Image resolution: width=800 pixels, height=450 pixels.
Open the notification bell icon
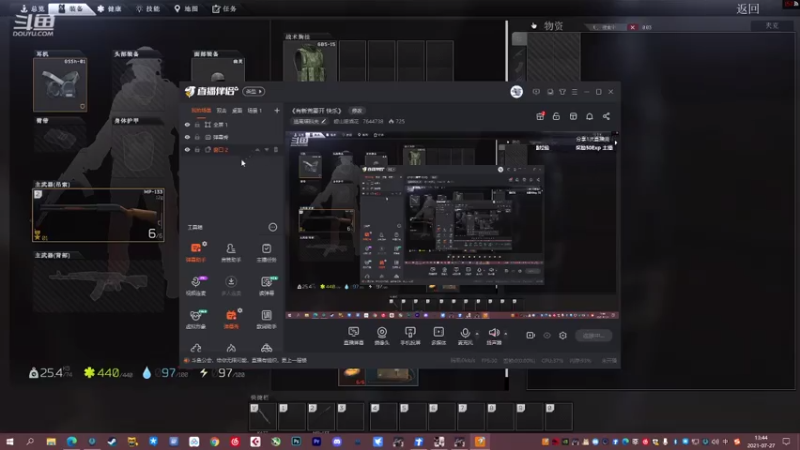589,116
